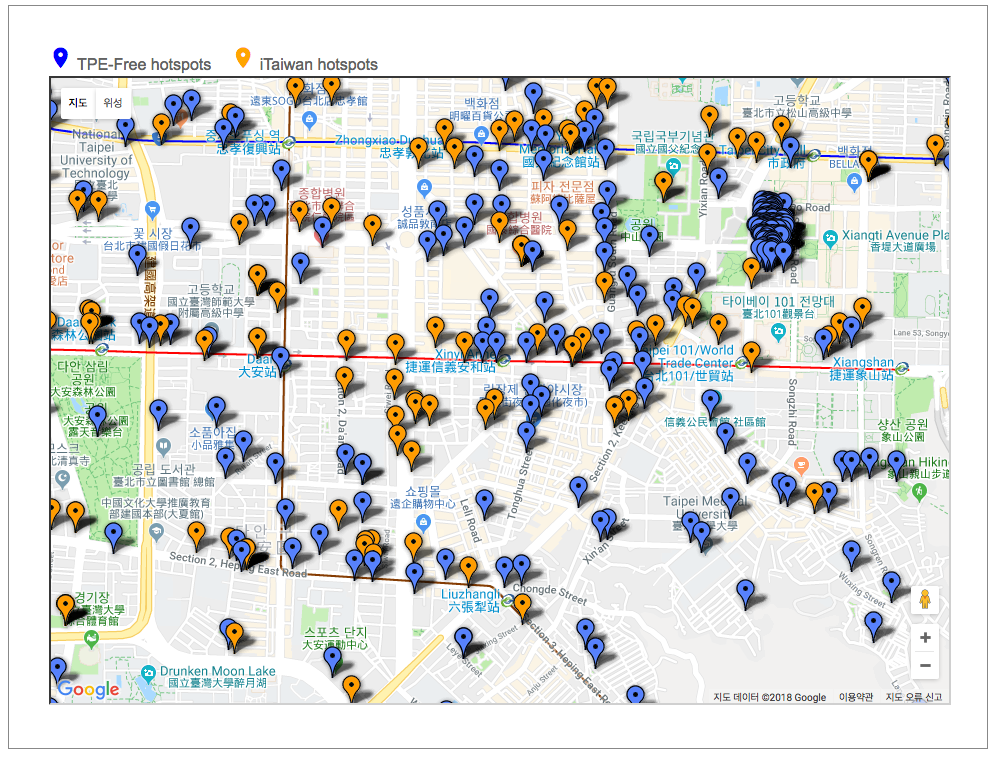This screenshot has height=757, width=1000.
Task: Click the '信義公民會館' label text
Action: 697,422
